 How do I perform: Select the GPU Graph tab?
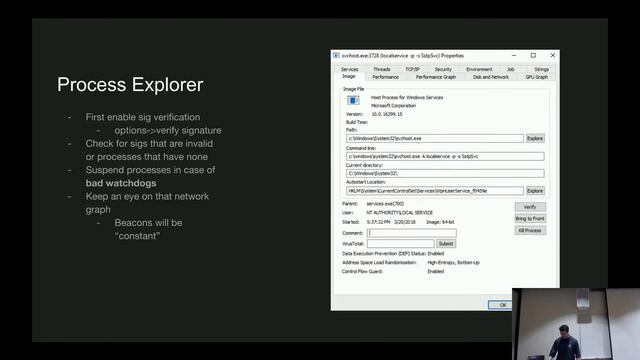click(537, 77)
